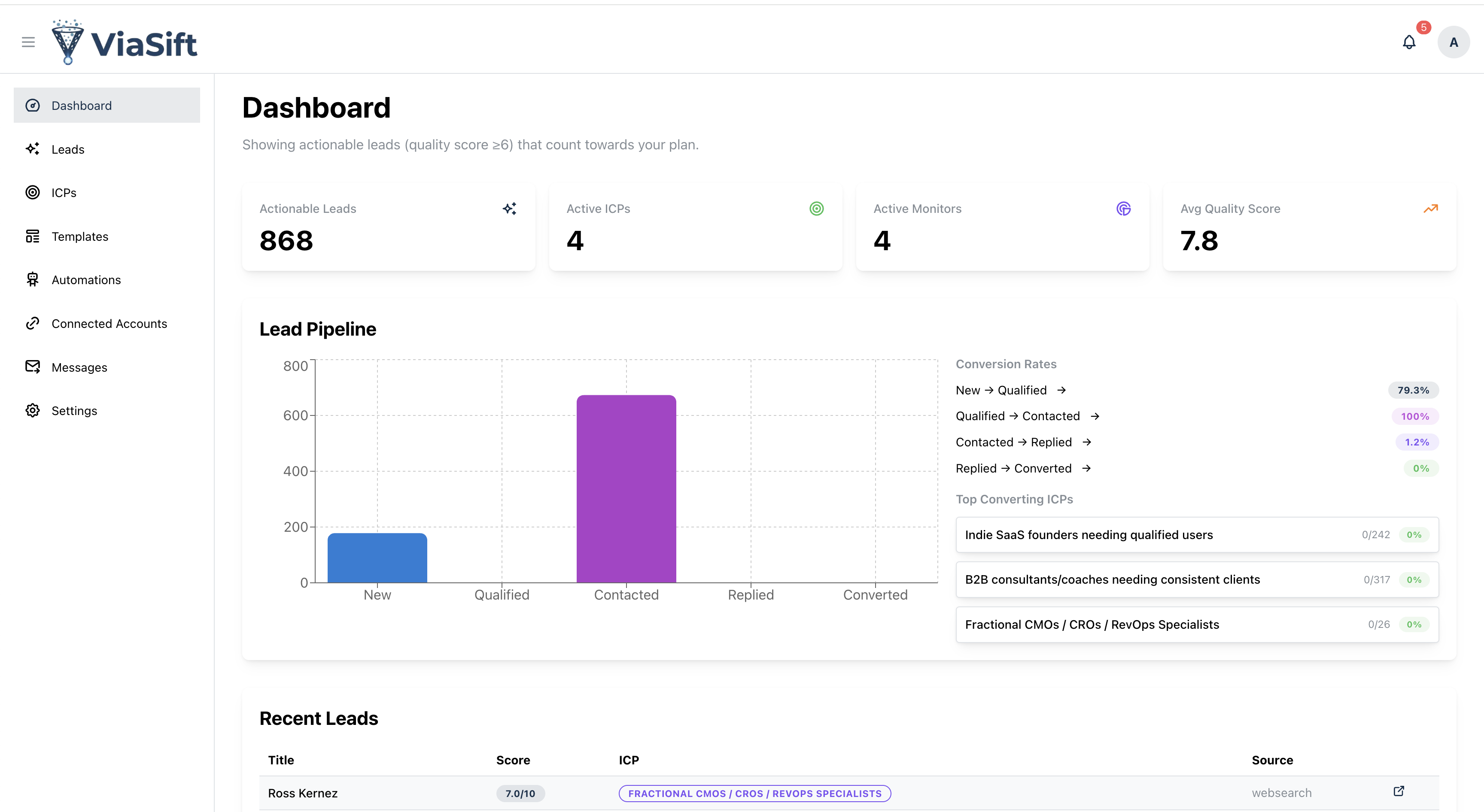Open Automations from the sidebar
The image size is (1484, 812).
[x=86, y=280]
